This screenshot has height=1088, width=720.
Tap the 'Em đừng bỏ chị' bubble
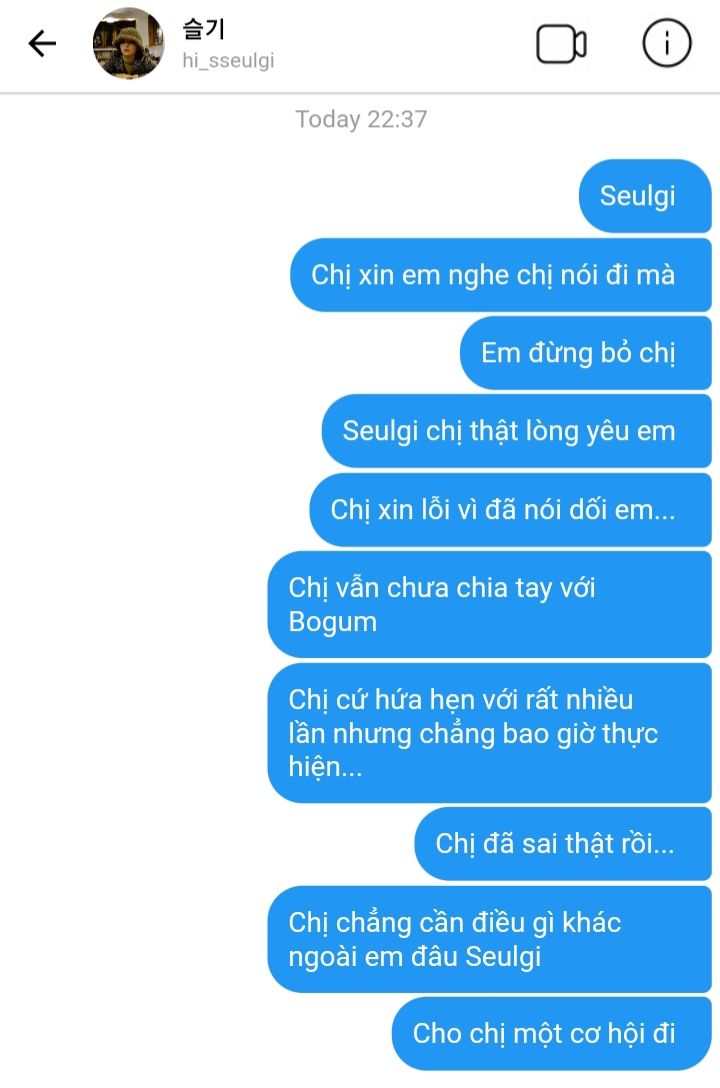pyautogui.click(x=585, y=352)
